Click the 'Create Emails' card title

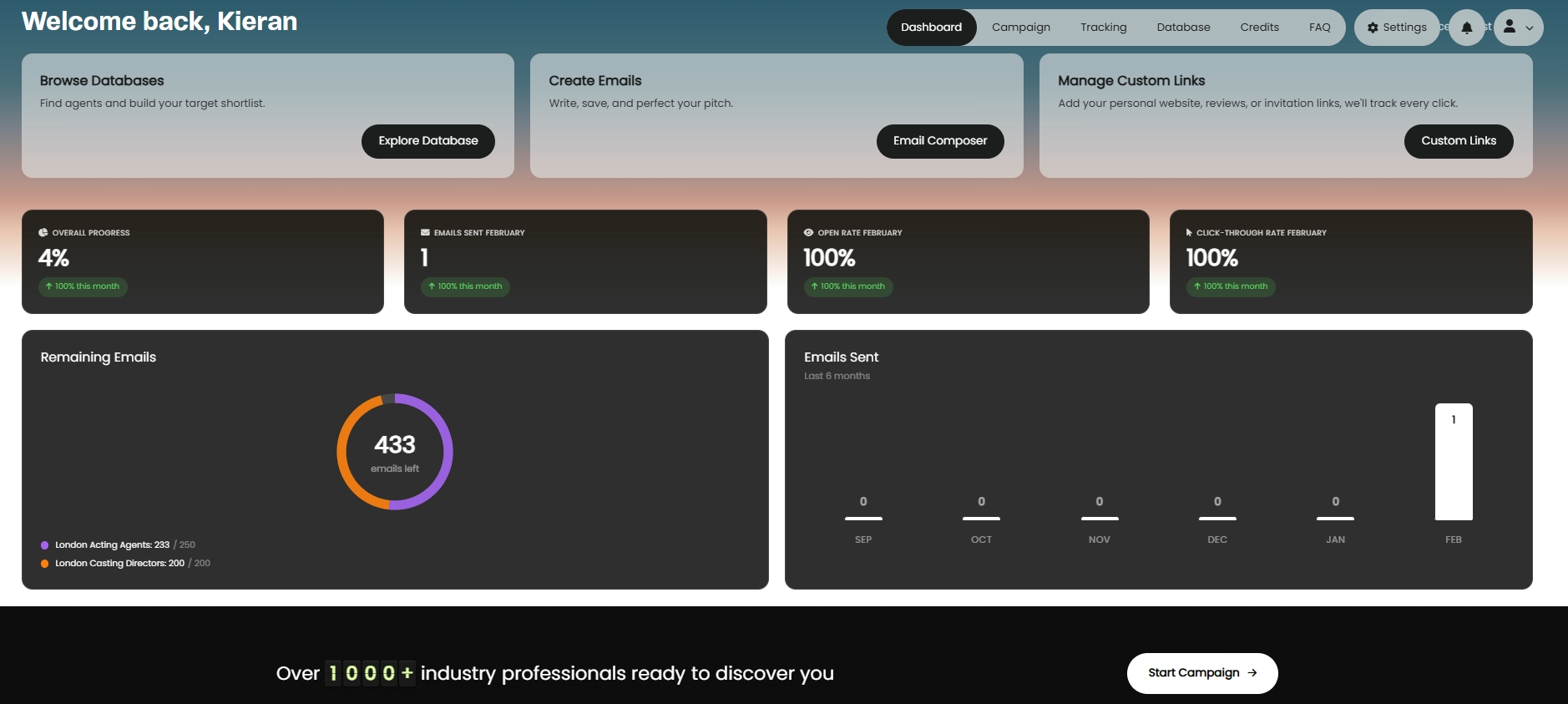click(x=595, y=81)
